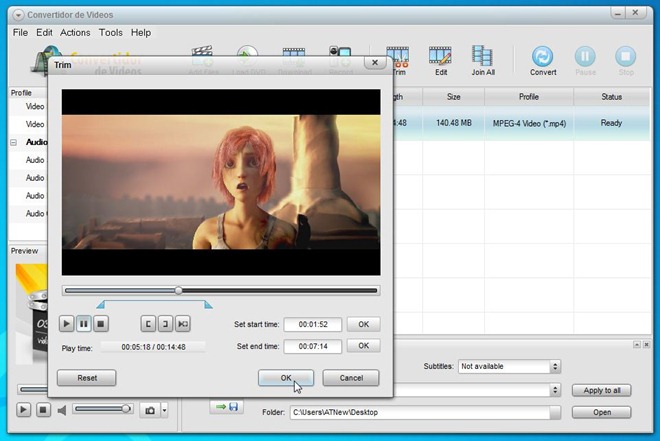
Task: Take a snapshot with camera icon
Action: click(x=150, y=410)
